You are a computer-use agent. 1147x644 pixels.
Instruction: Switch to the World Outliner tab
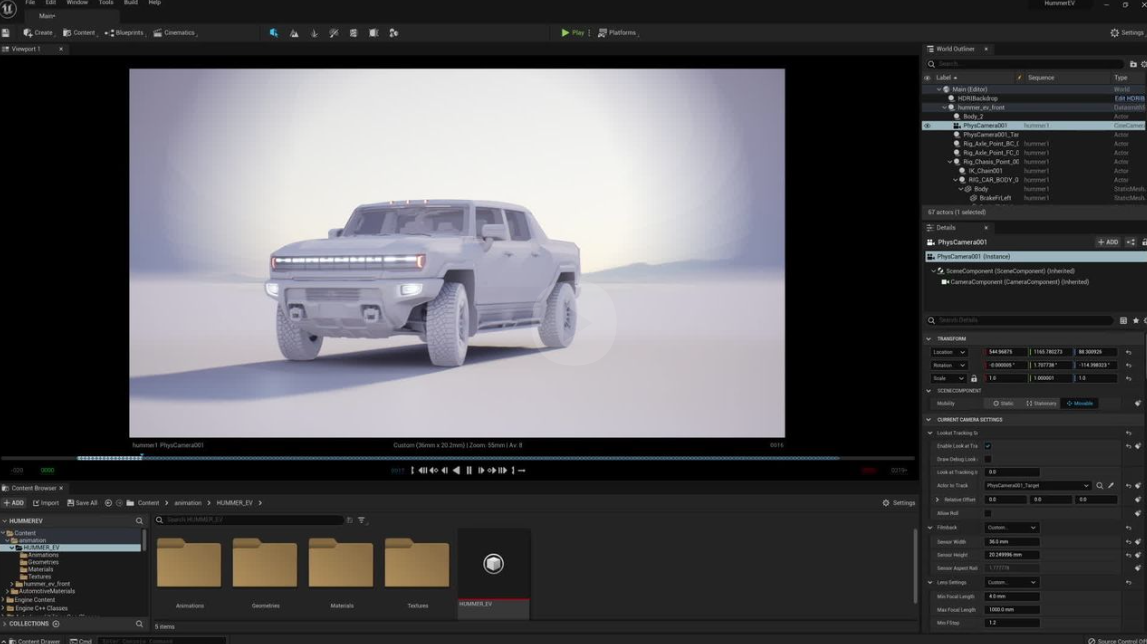pyautogui.click(x=955, y=49)
